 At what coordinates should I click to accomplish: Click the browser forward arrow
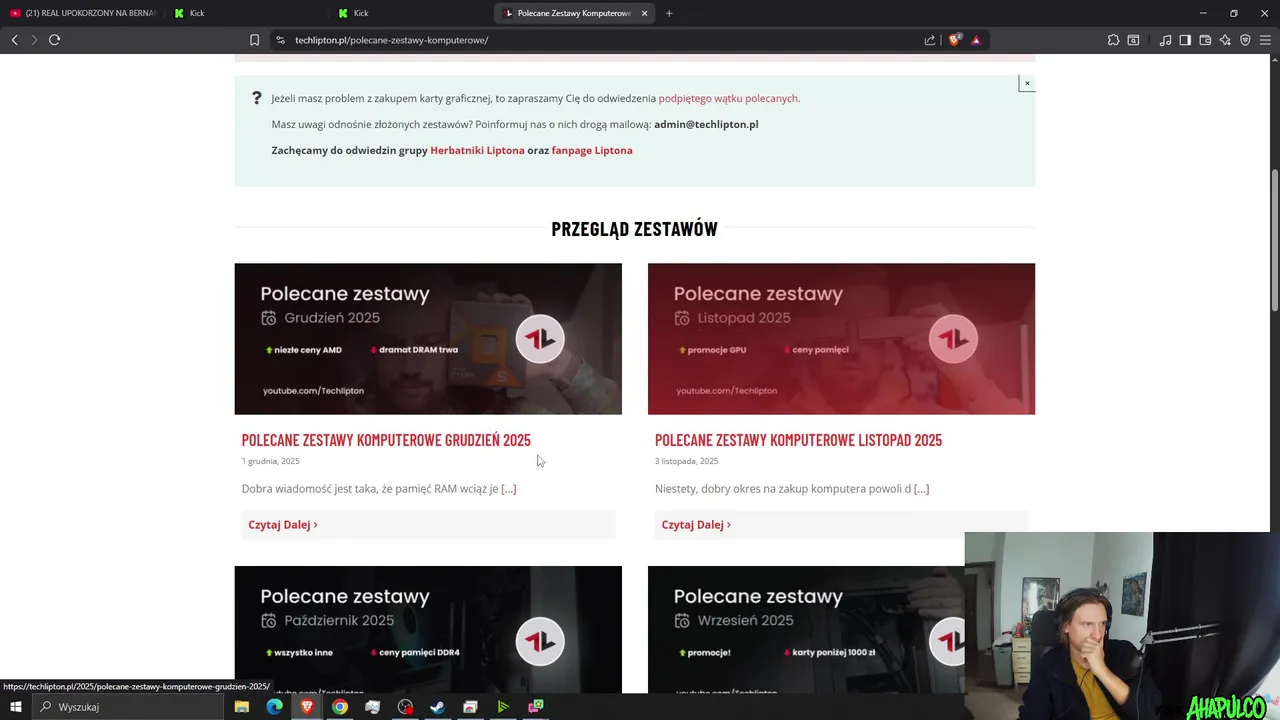point(34,40)
